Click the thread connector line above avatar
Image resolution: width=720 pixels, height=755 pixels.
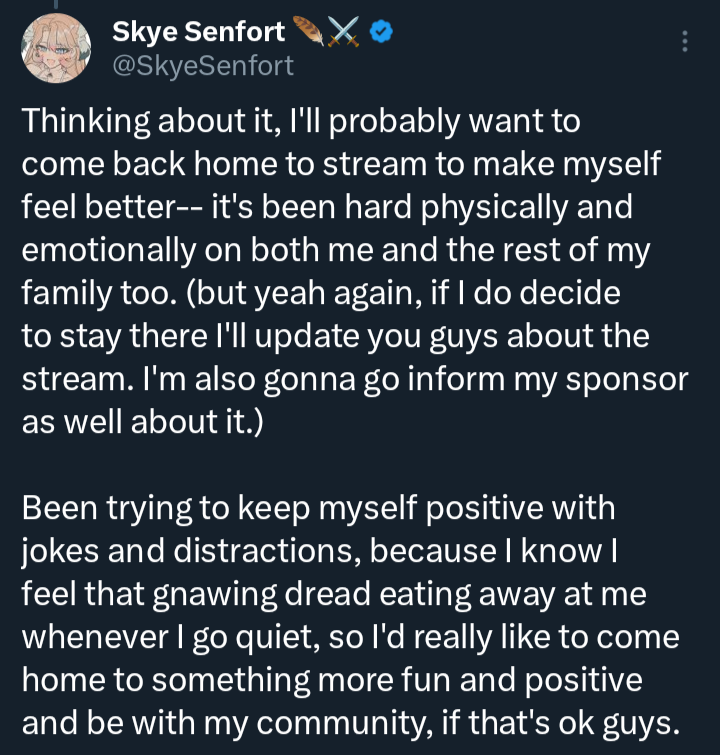[x=56, y=5]
